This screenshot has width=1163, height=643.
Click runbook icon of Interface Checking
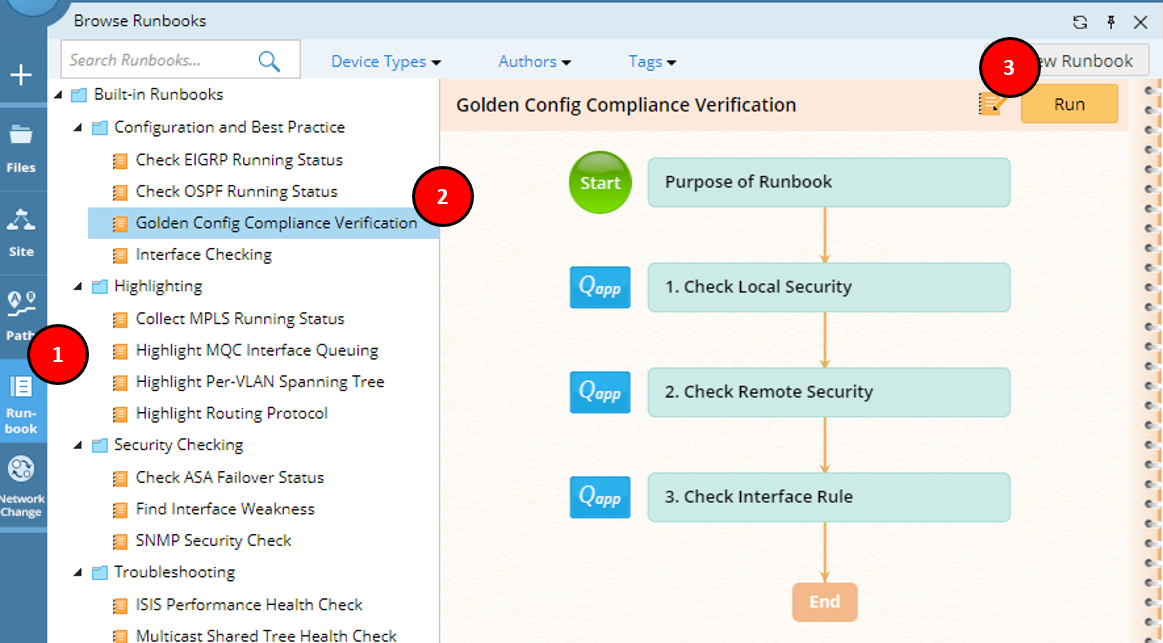119,256
